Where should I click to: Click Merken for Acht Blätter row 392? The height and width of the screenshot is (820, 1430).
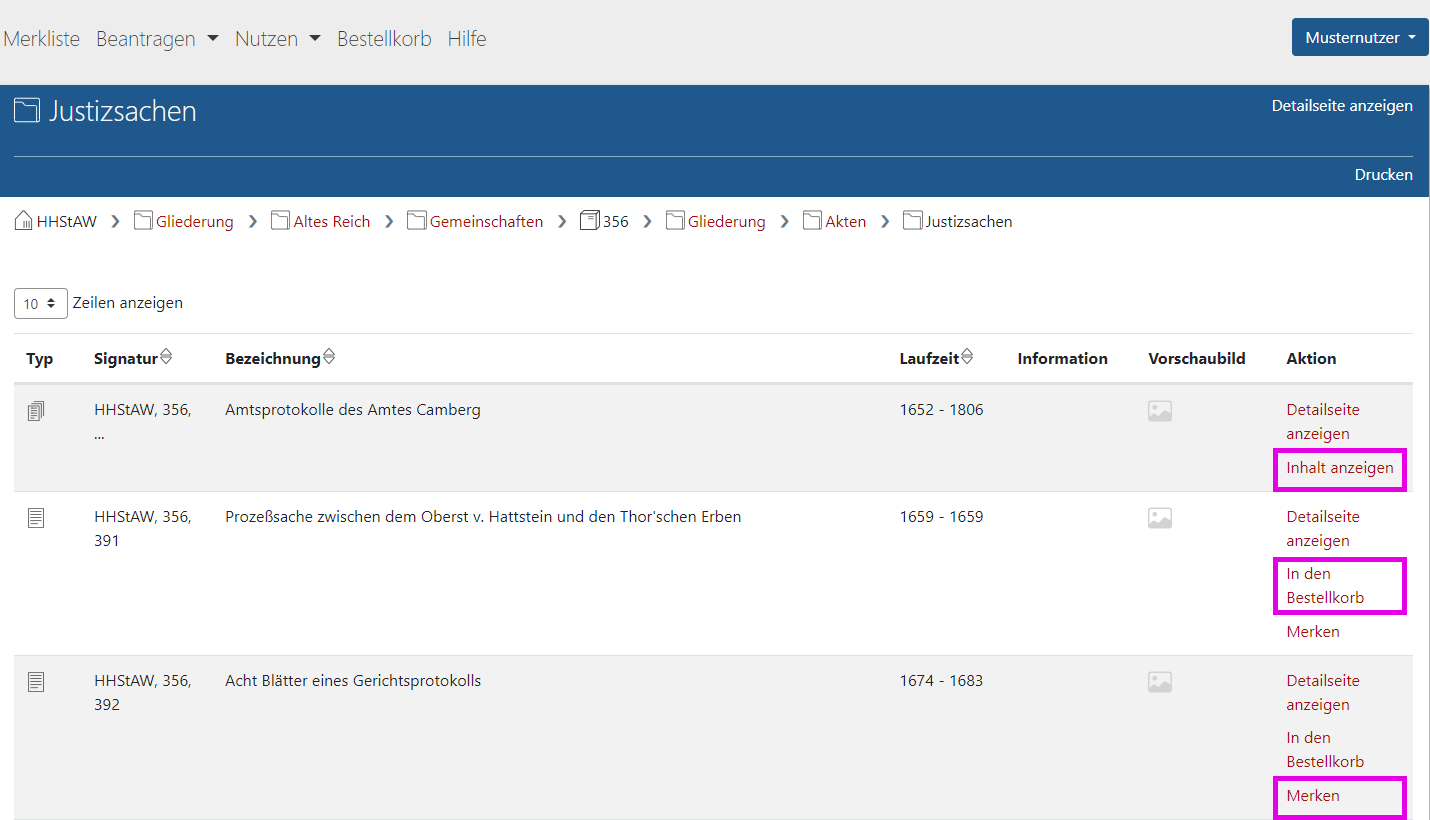tap(1313, 795)
